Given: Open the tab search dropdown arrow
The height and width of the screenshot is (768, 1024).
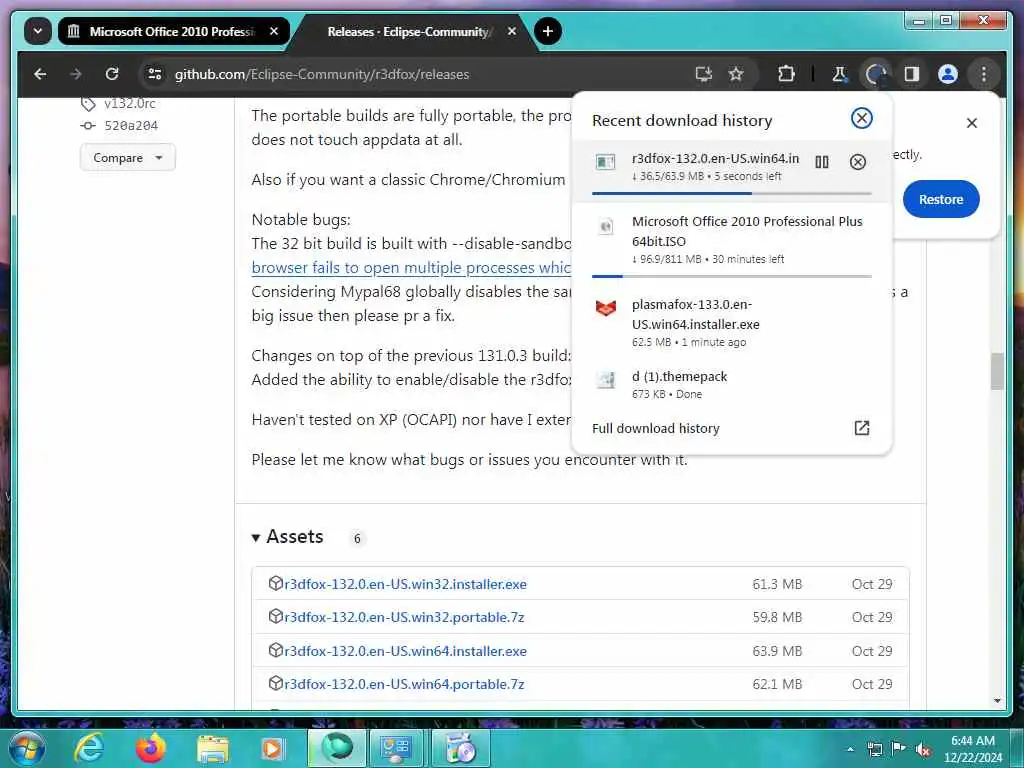Looking at the screenshot, I should click(38, 31).
